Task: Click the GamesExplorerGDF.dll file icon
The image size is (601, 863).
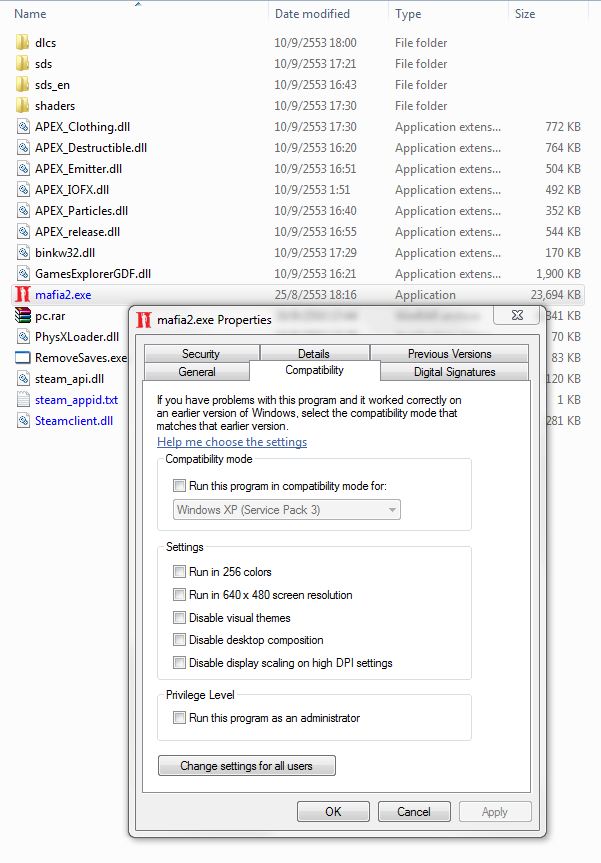Action: click(23, 274)
